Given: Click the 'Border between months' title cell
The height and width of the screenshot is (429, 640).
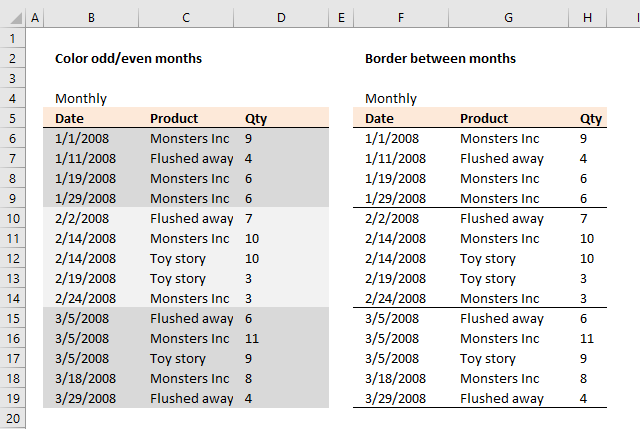Looking at the screenshot, I should click(x=440, y=58).
